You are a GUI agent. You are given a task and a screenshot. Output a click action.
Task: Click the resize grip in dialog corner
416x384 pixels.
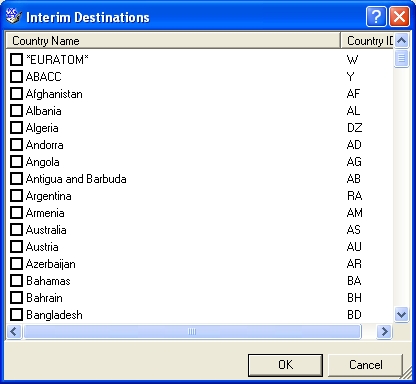pyautogui.click(x=406, y=374)
